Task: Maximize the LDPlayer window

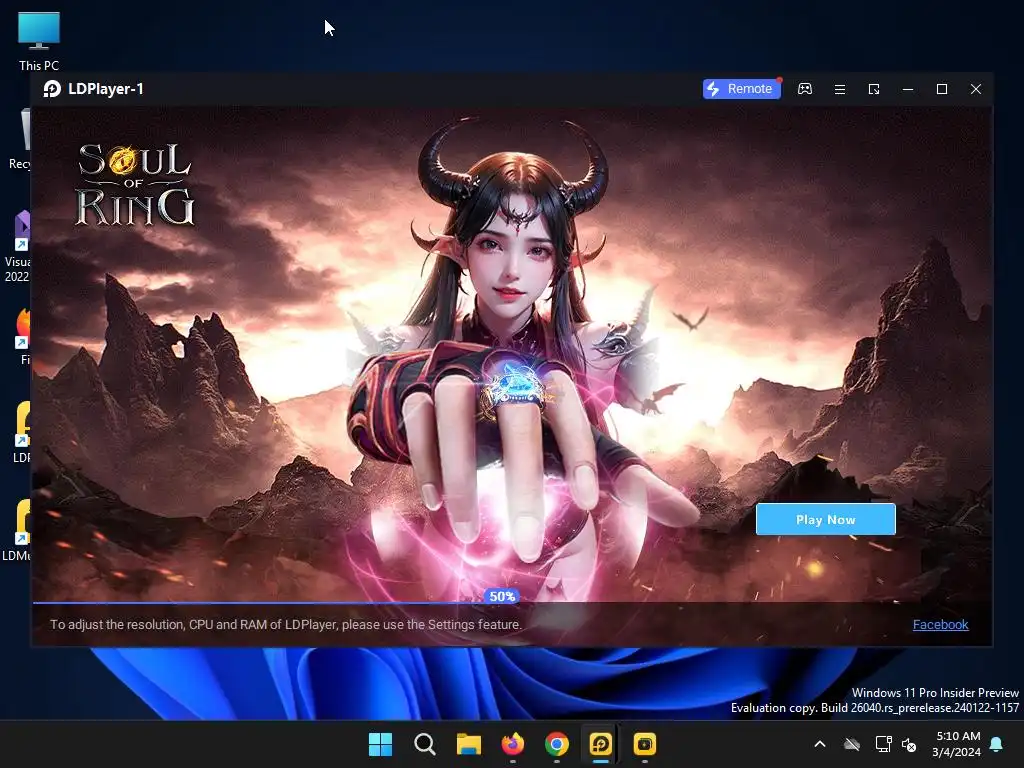Action: [x=942, y=89]
